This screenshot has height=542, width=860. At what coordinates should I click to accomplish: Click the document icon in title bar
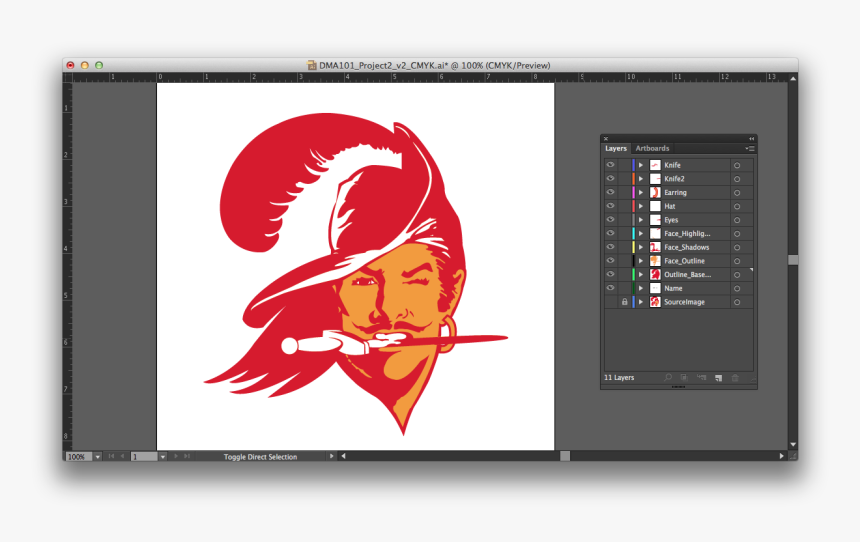[312, 65]
